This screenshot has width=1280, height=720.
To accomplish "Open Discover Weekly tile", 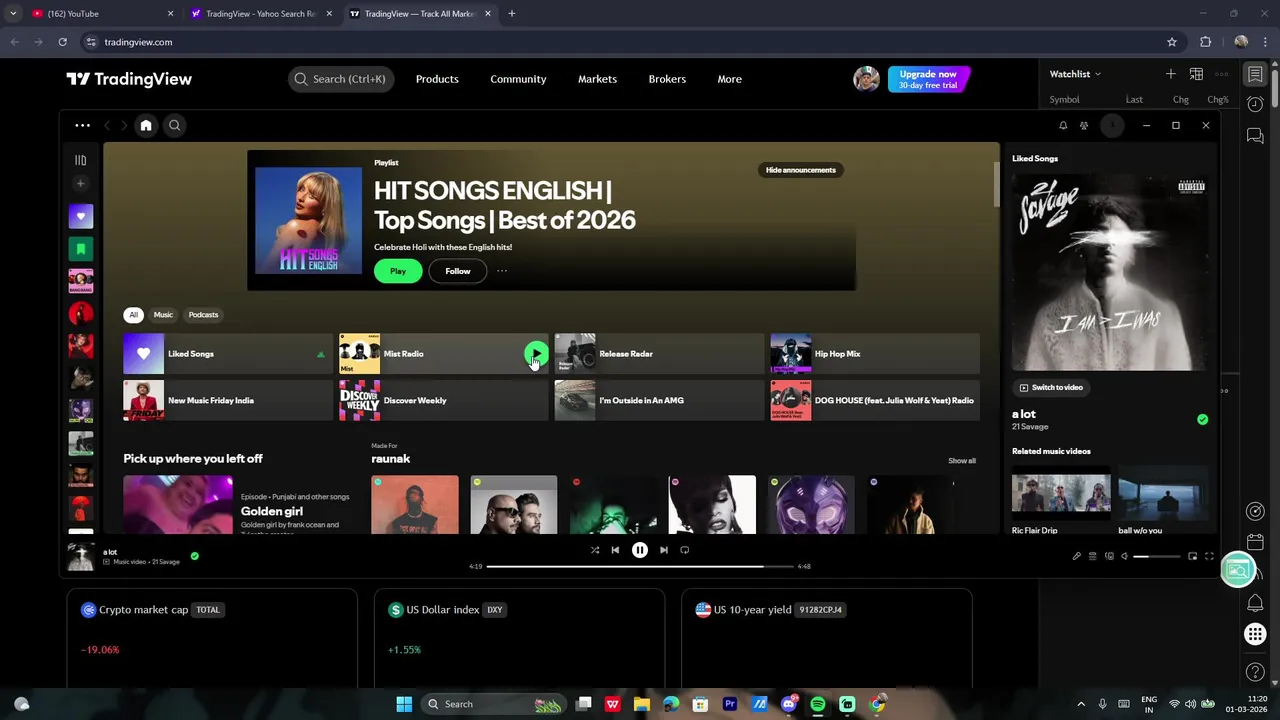I will point(444,401).
